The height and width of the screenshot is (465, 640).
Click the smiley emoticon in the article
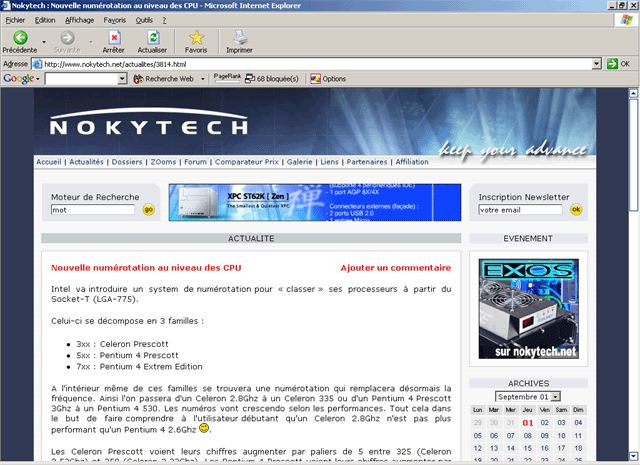tap(204, 428)
